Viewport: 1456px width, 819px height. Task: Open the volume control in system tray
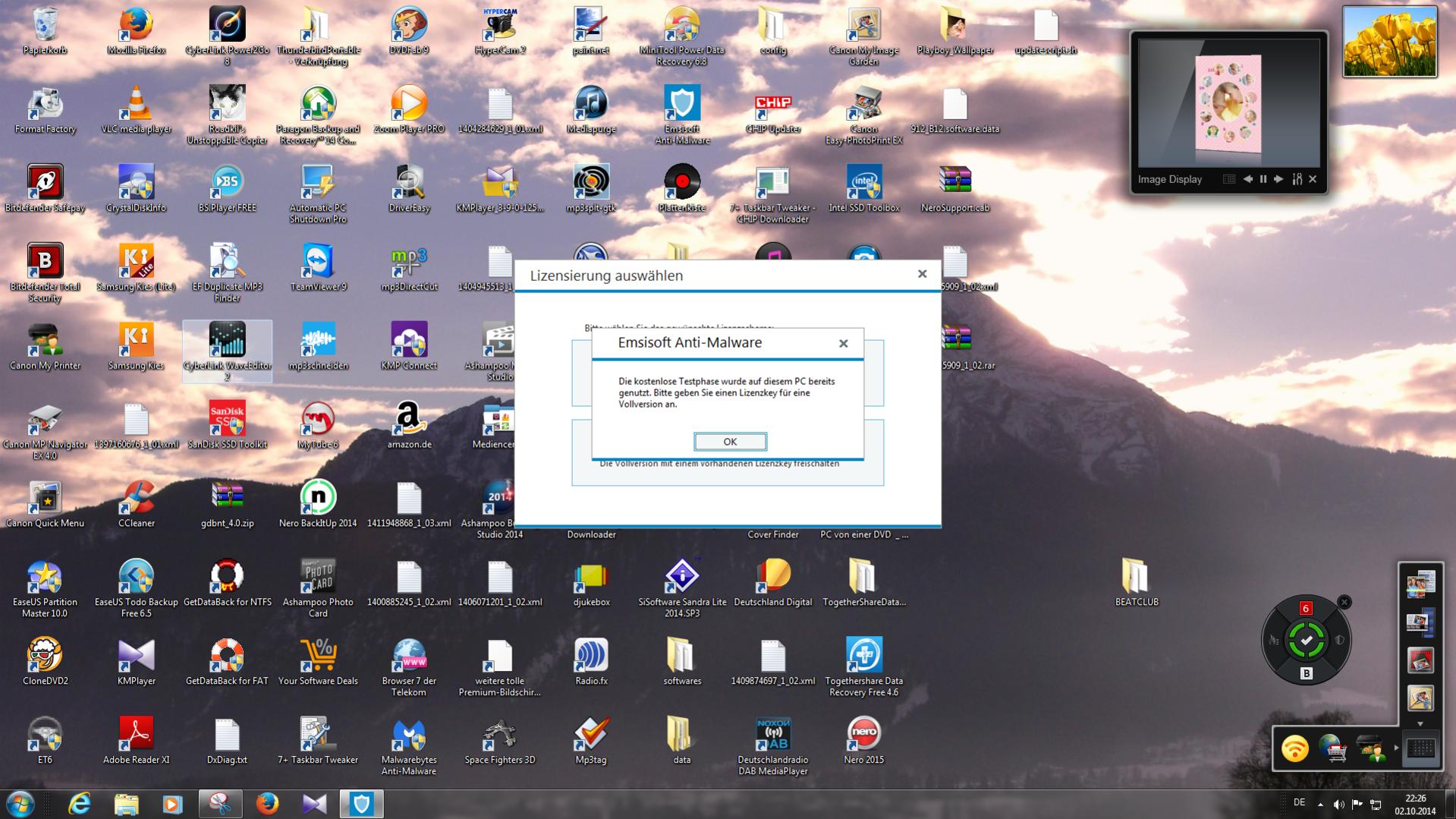click(1338, 804)
